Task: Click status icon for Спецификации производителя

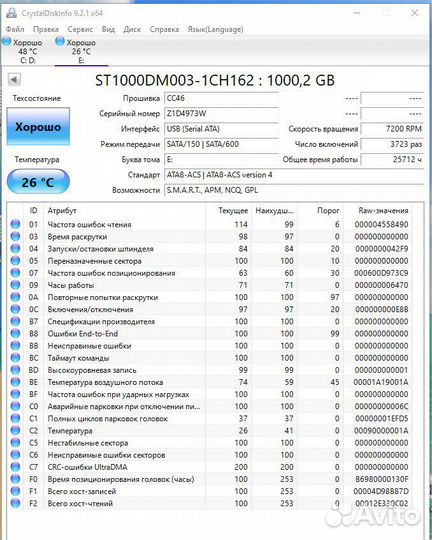Action: point(16,321)
